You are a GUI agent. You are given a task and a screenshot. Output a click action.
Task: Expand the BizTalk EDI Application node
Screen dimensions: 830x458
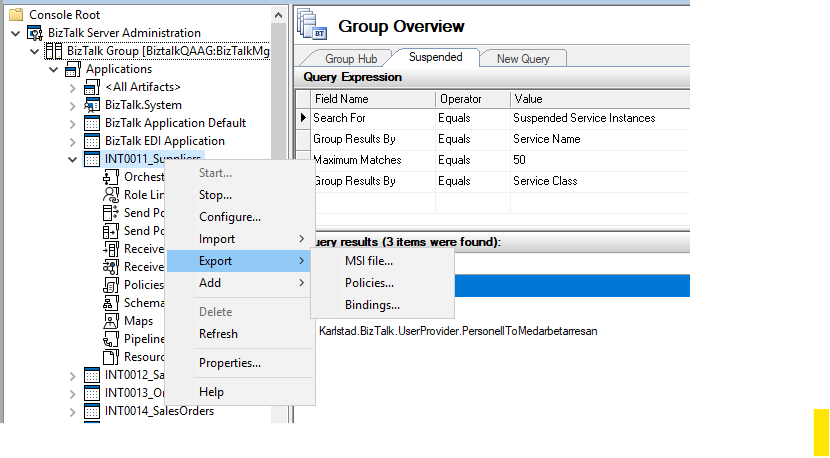pyautogui.click(x=73, y=142)
